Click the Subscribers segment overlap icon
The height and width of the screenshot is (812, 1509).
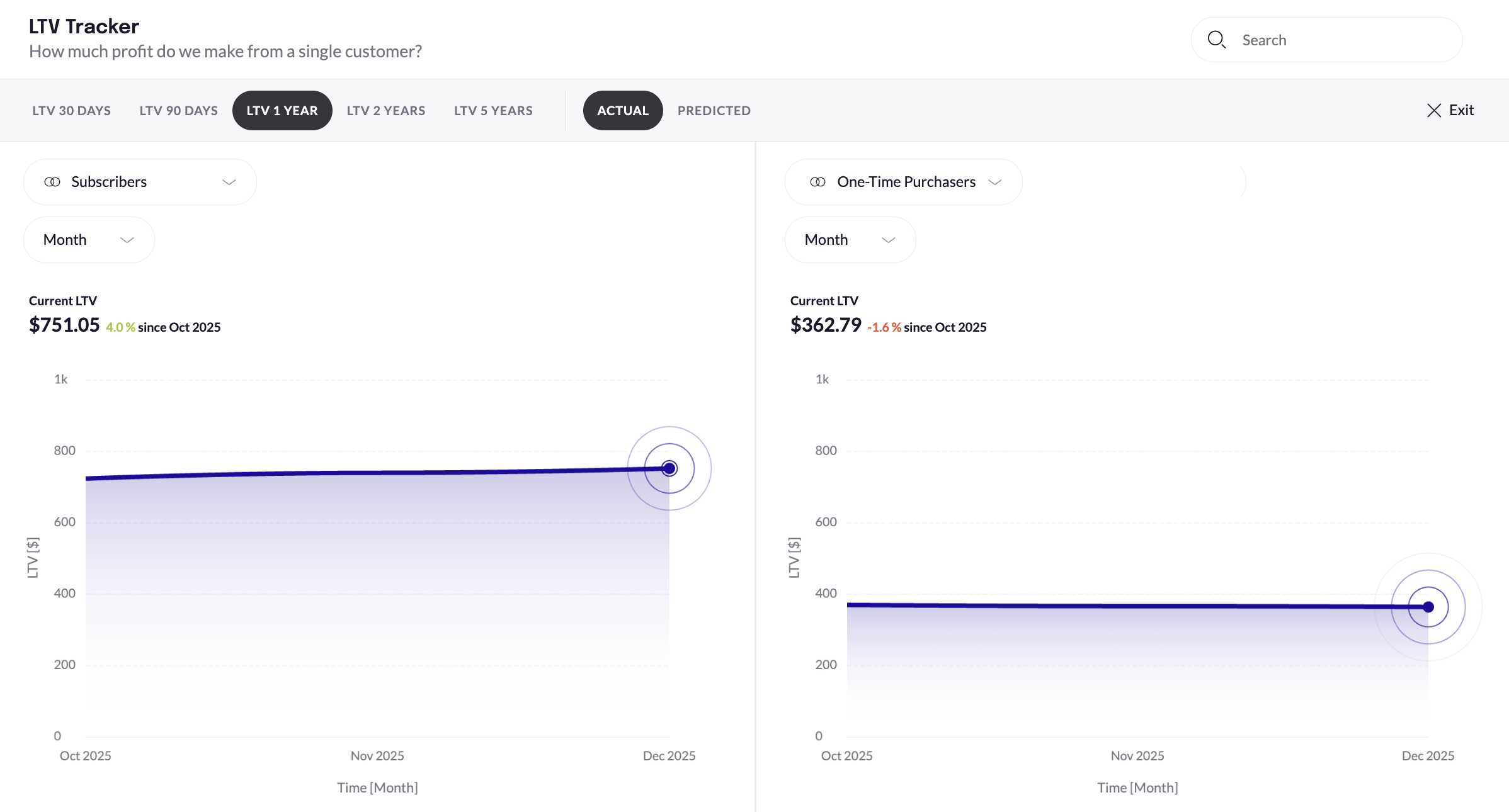pos(52,182)
